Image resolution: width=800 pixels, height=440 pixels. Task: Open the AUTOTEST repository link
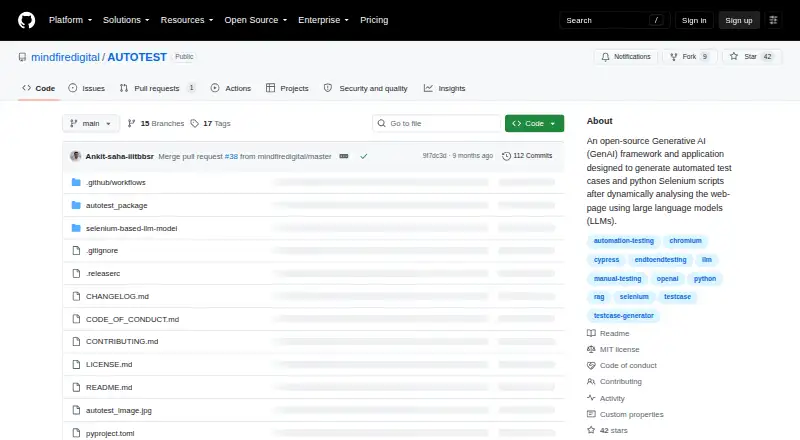[x=137, y=57]
